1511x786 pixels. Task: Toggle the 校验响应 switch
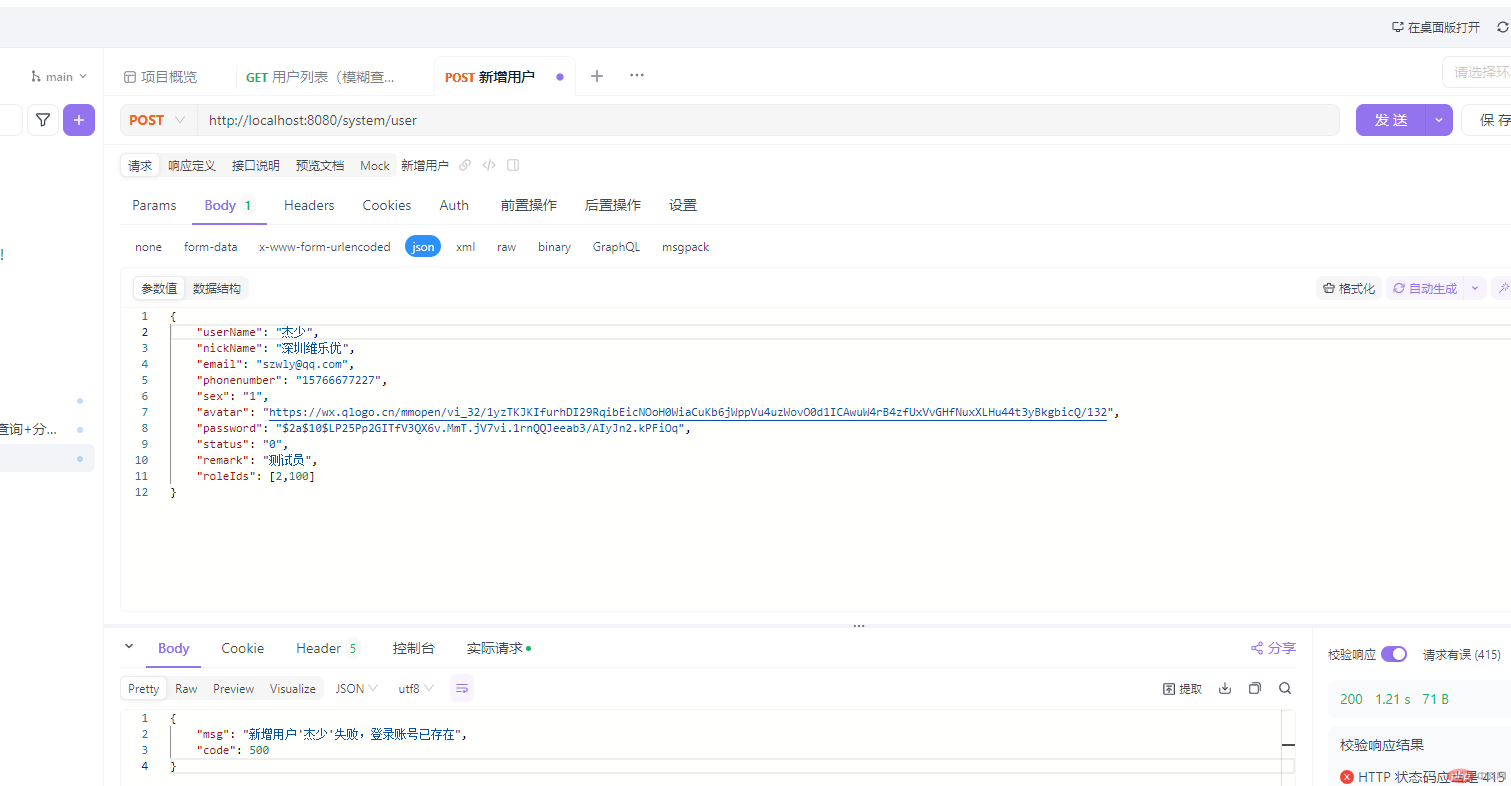(x=1393, y=654)
